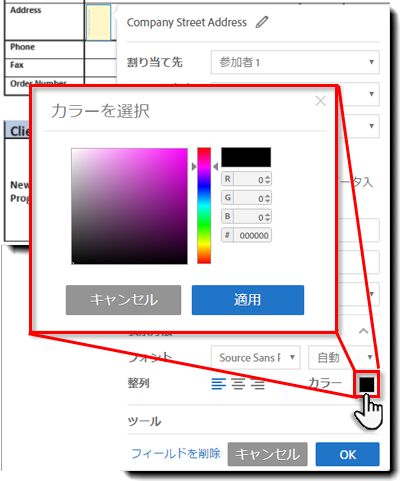Click the フィールドを削除 link
This screenshot has height=481, width=400.
coord(176,454)
